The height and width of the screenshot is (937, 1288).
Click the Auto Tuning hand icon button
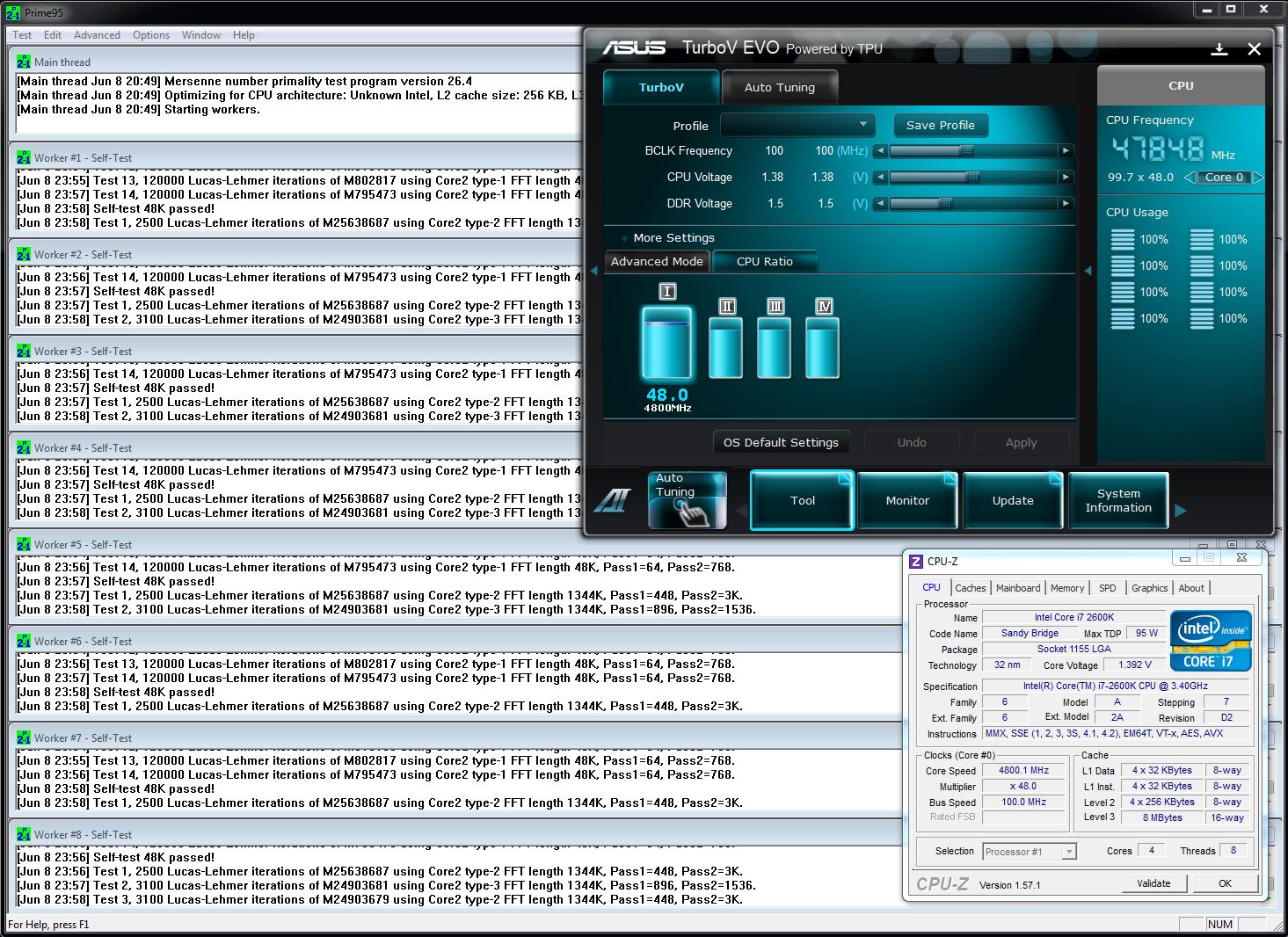click(688, 500)
